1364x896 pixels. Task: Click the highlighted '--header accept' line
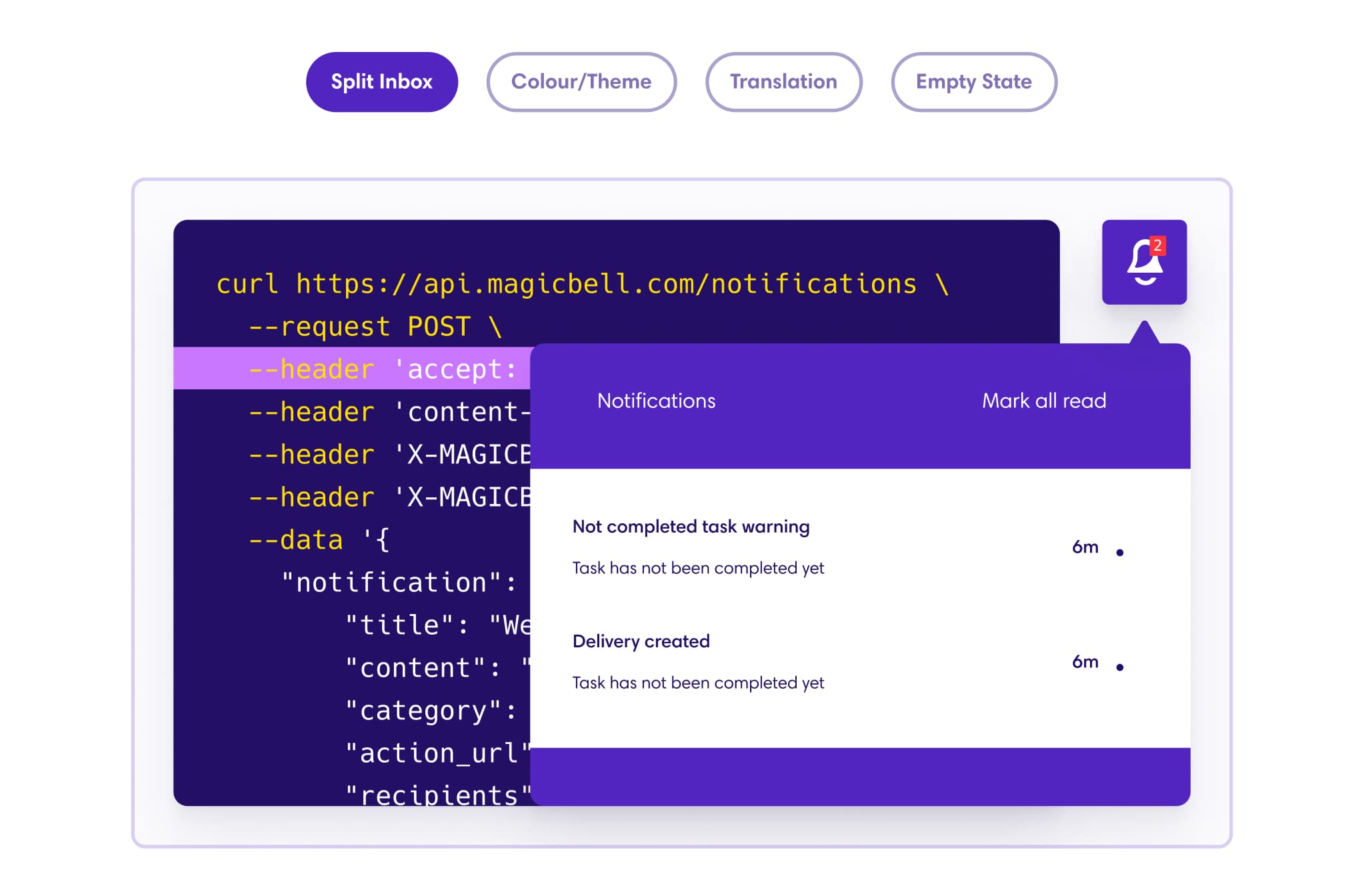pyautogui.click(x=351, y=368)
